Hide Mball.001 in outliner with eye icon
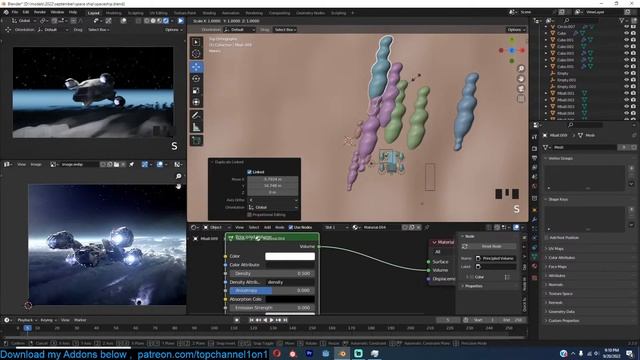Image resolution: width=640 pixels, height=360 pixels. (x=626, y=93)
